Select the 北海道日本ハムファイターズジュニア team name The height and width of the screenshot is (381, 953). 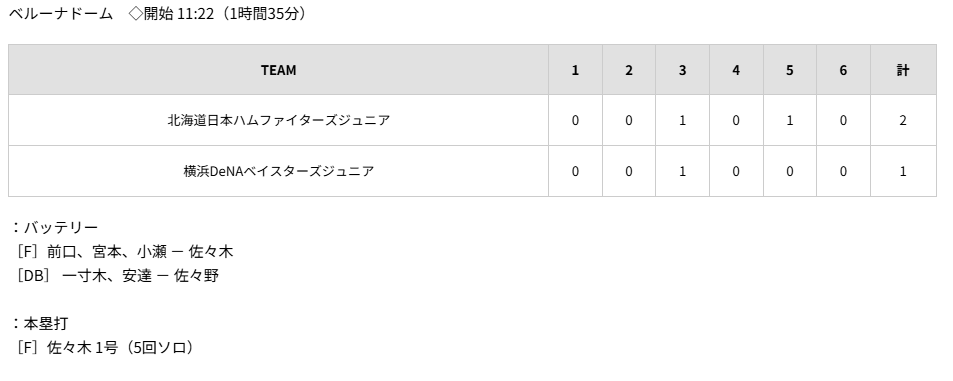(278, 120)
